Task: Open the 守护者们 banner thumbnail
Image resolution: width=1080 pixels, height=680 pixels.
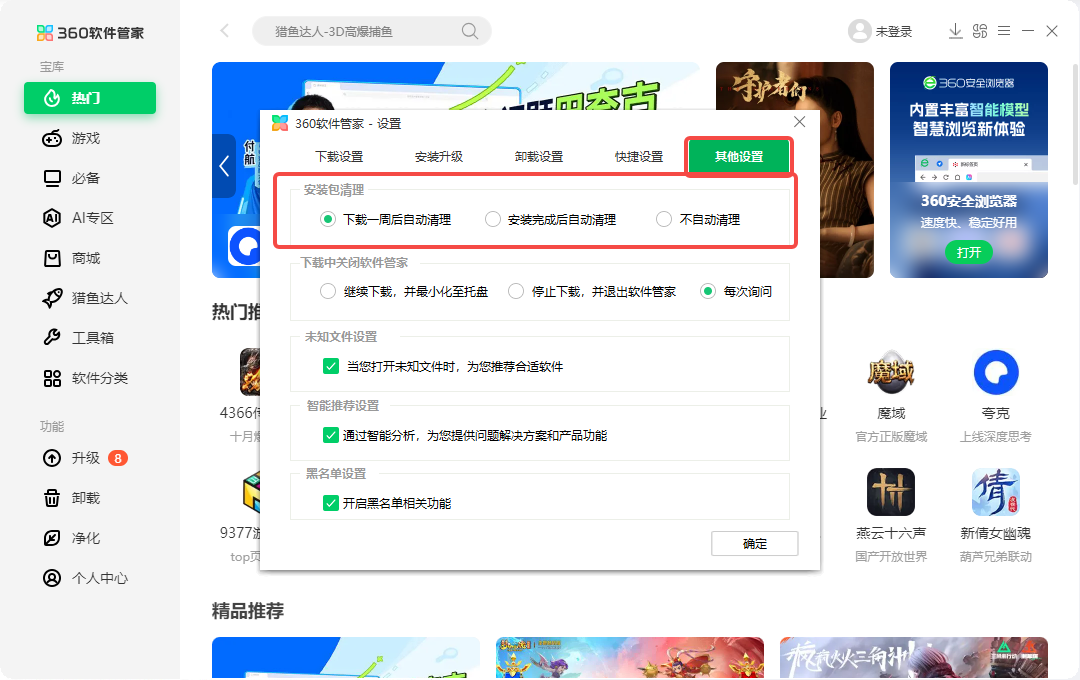Action: (x=795, y=170)
